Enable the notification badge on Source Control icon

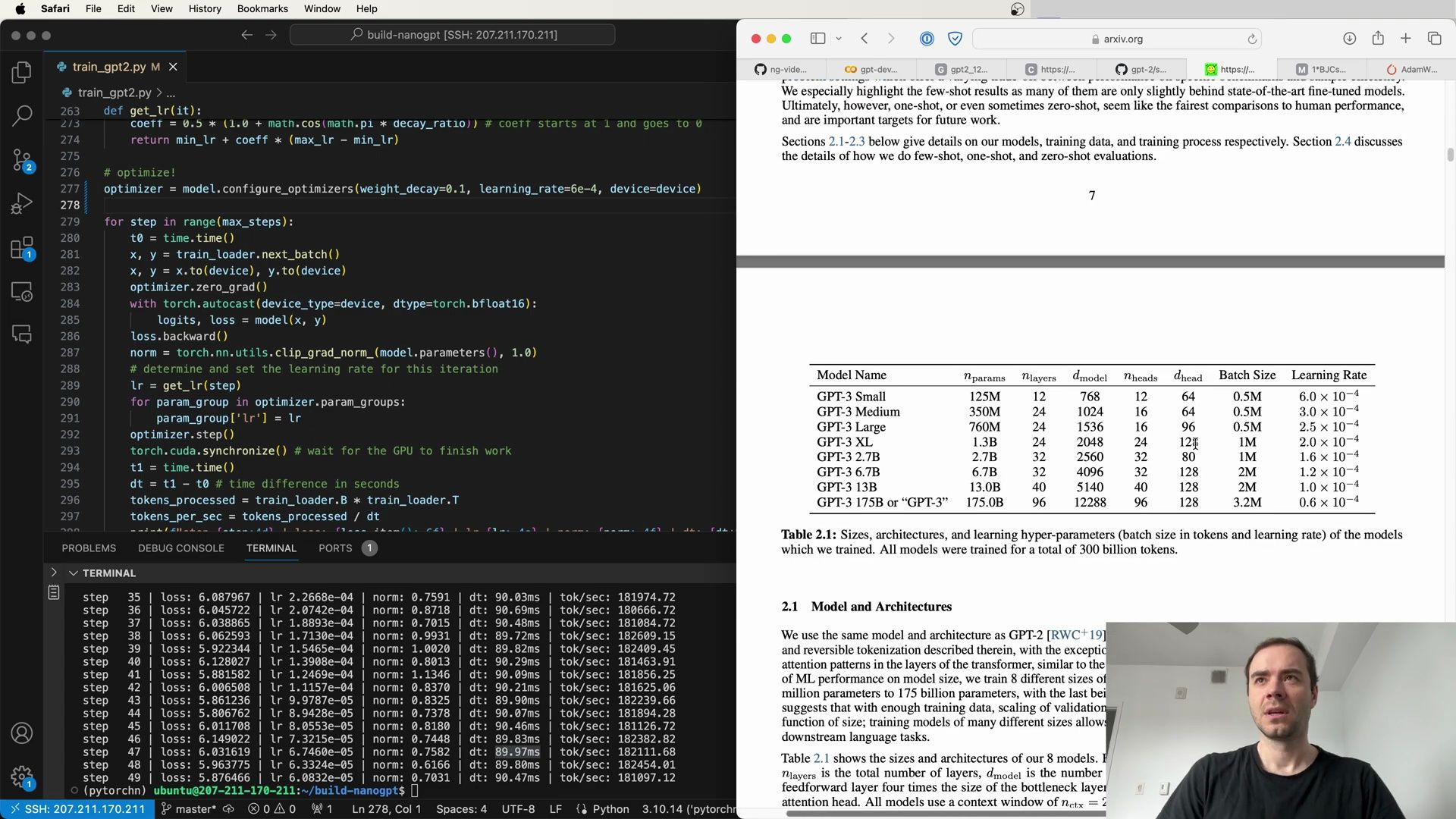coord(22,161)
